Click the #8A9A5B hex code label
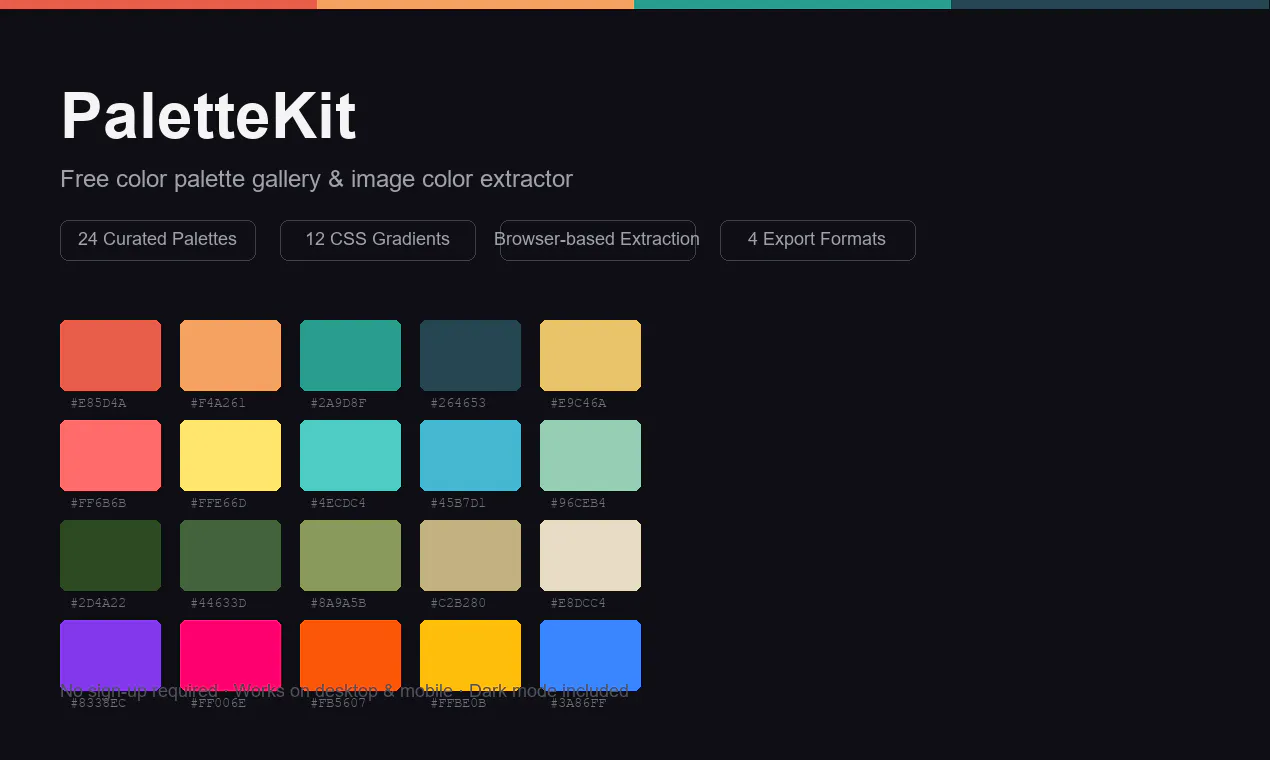This screenshot has width=1270, height=760. click(338, 603)
